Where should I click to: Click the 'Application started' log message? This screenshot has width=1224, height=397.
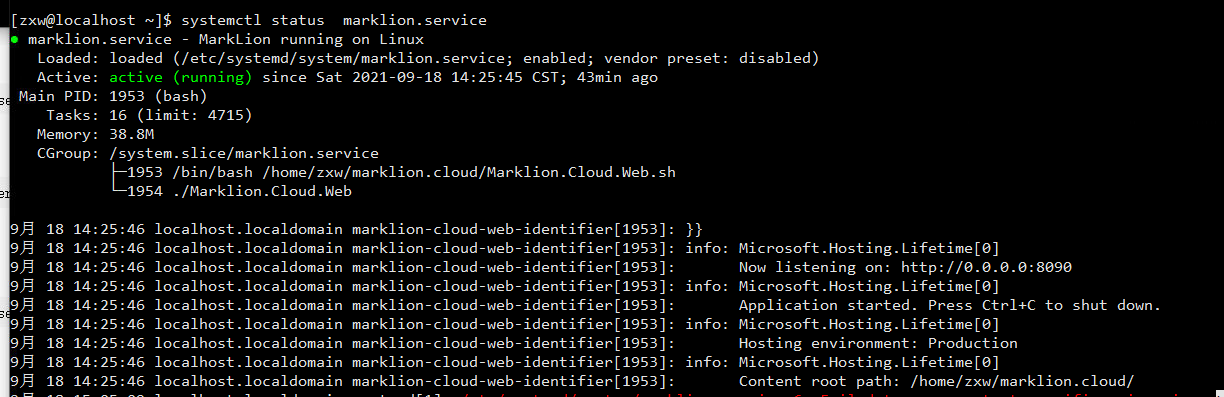click(949, 305)
